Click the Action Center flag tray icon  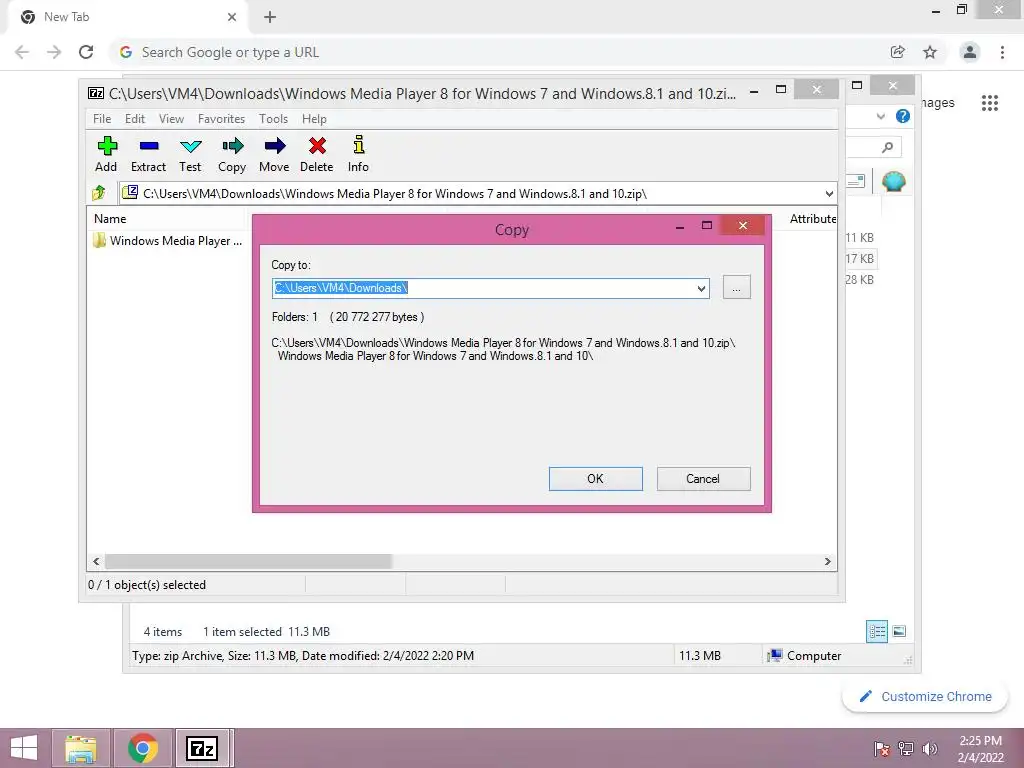(881, 748)
